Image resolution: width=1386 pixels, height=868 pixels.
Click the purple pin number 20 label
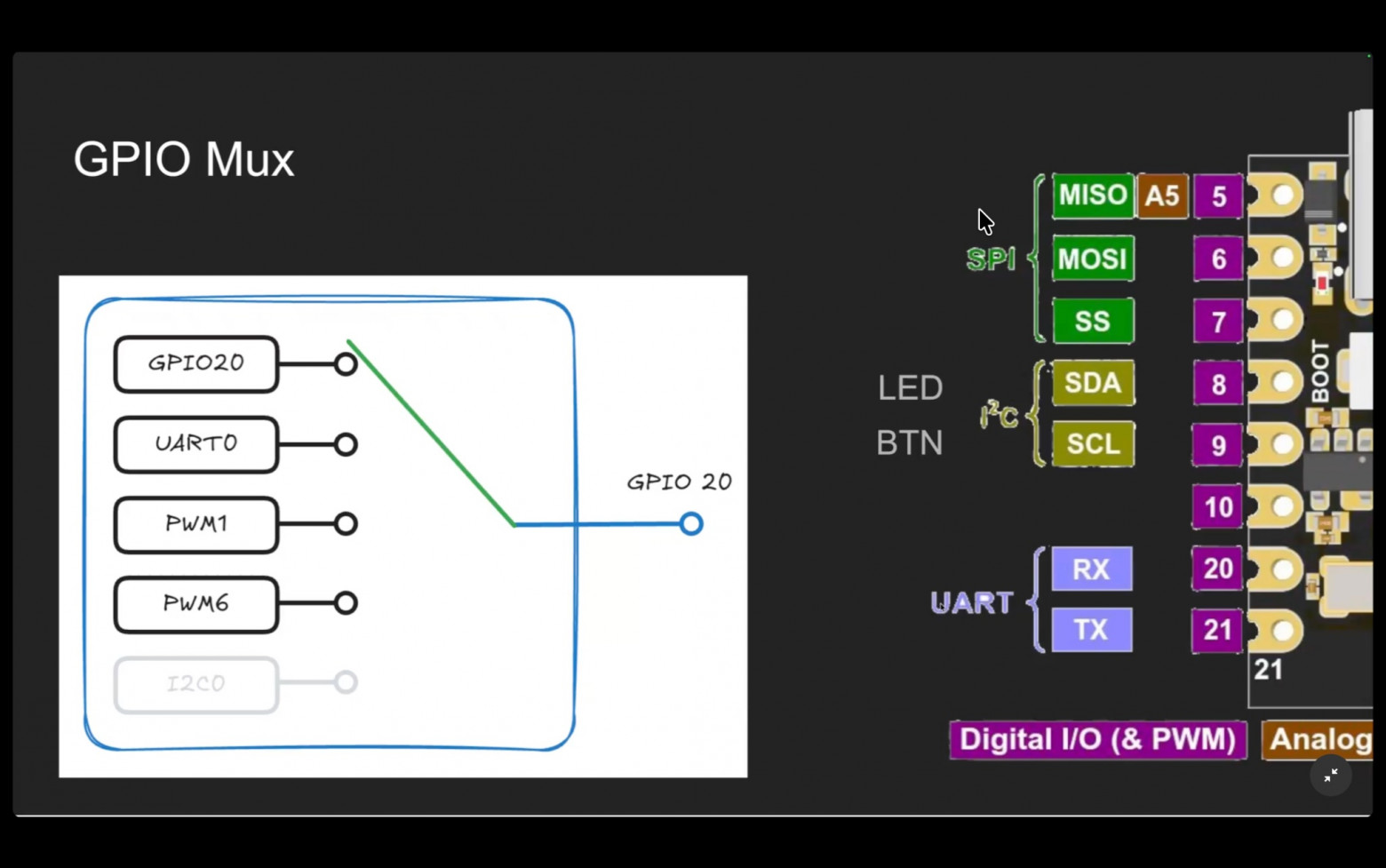(x=1218, y=569)
